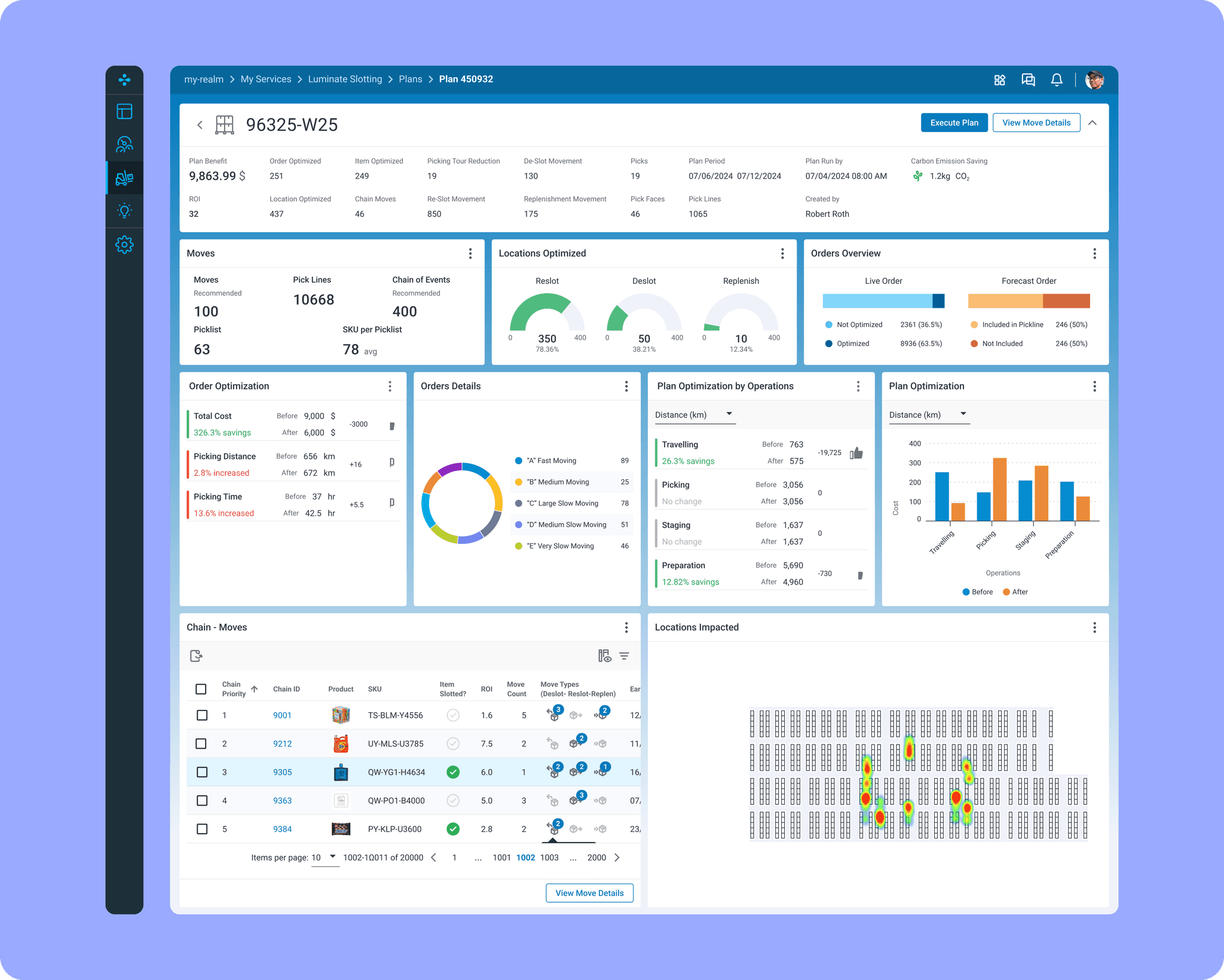Click the notifications bell icon
The image size is (1224, 980).
click(1056, 79)
